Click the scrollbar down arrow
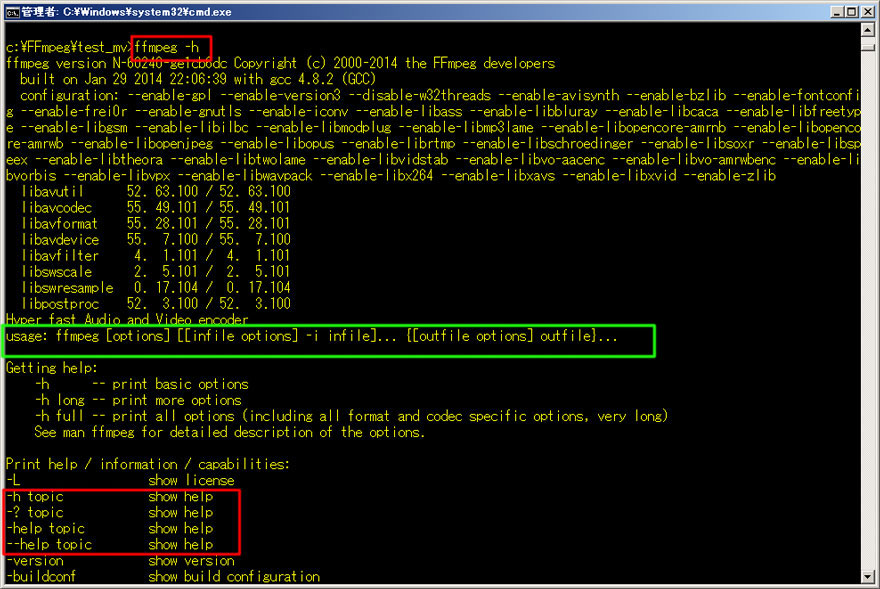The width and height of the screenshot is (880, 589). coord(868,577)
